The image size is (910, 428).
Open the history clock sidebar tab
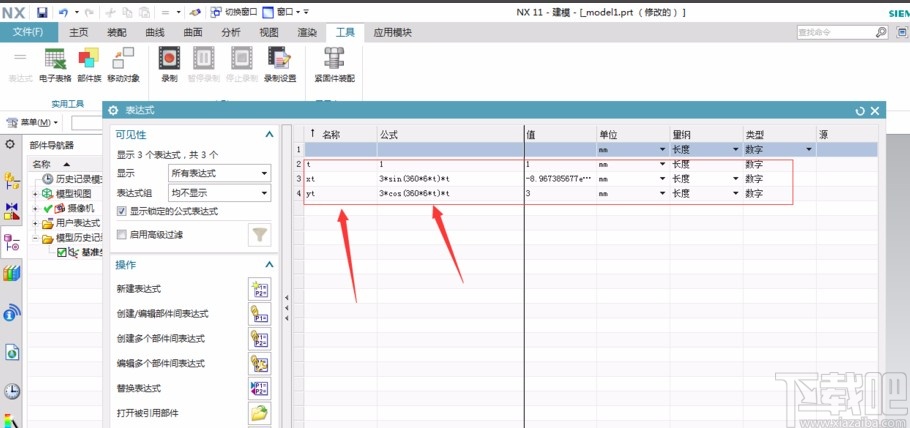click(12, 391)
